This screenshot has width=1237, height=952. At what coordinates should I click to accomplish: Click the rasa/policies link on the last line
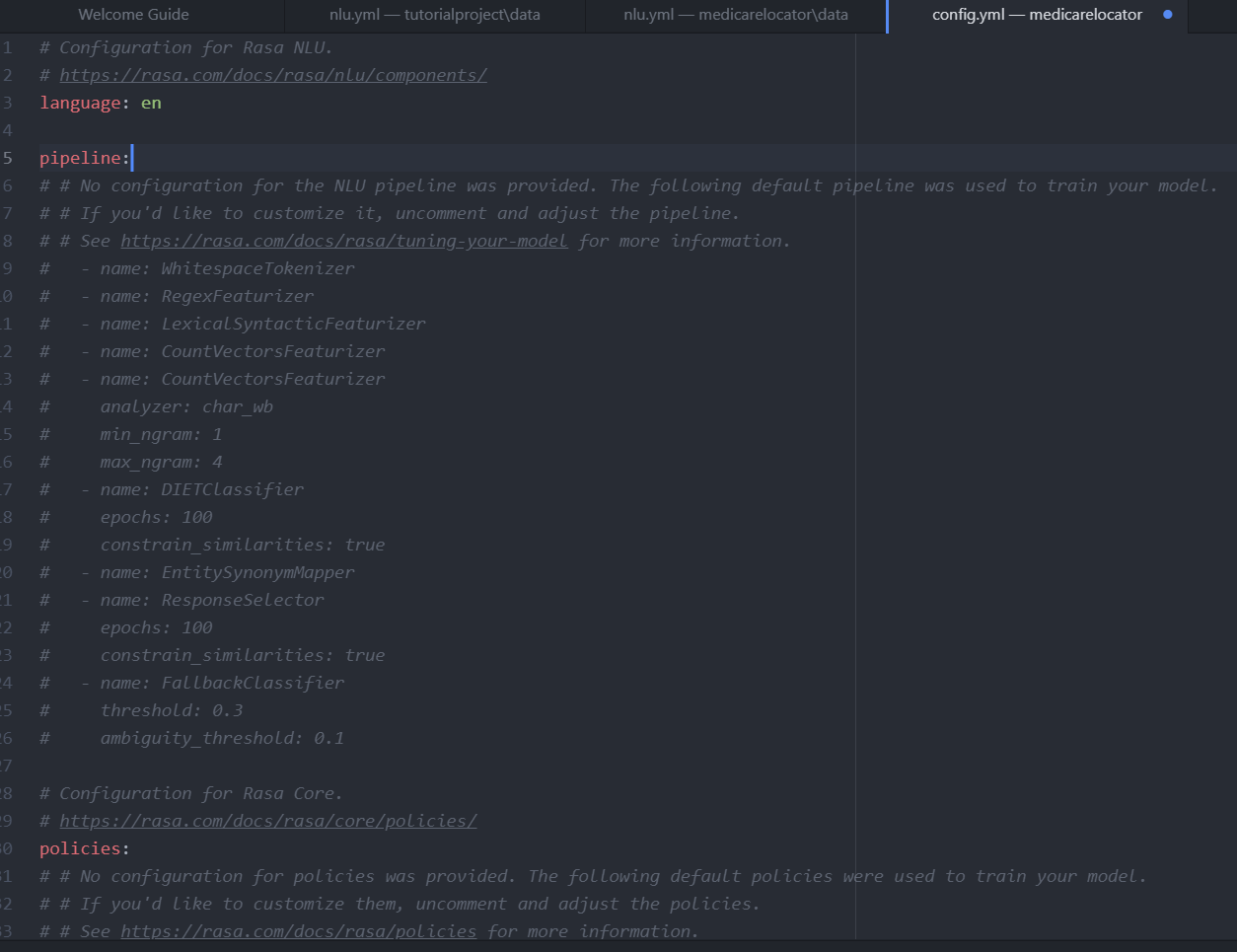click(298, 931)
